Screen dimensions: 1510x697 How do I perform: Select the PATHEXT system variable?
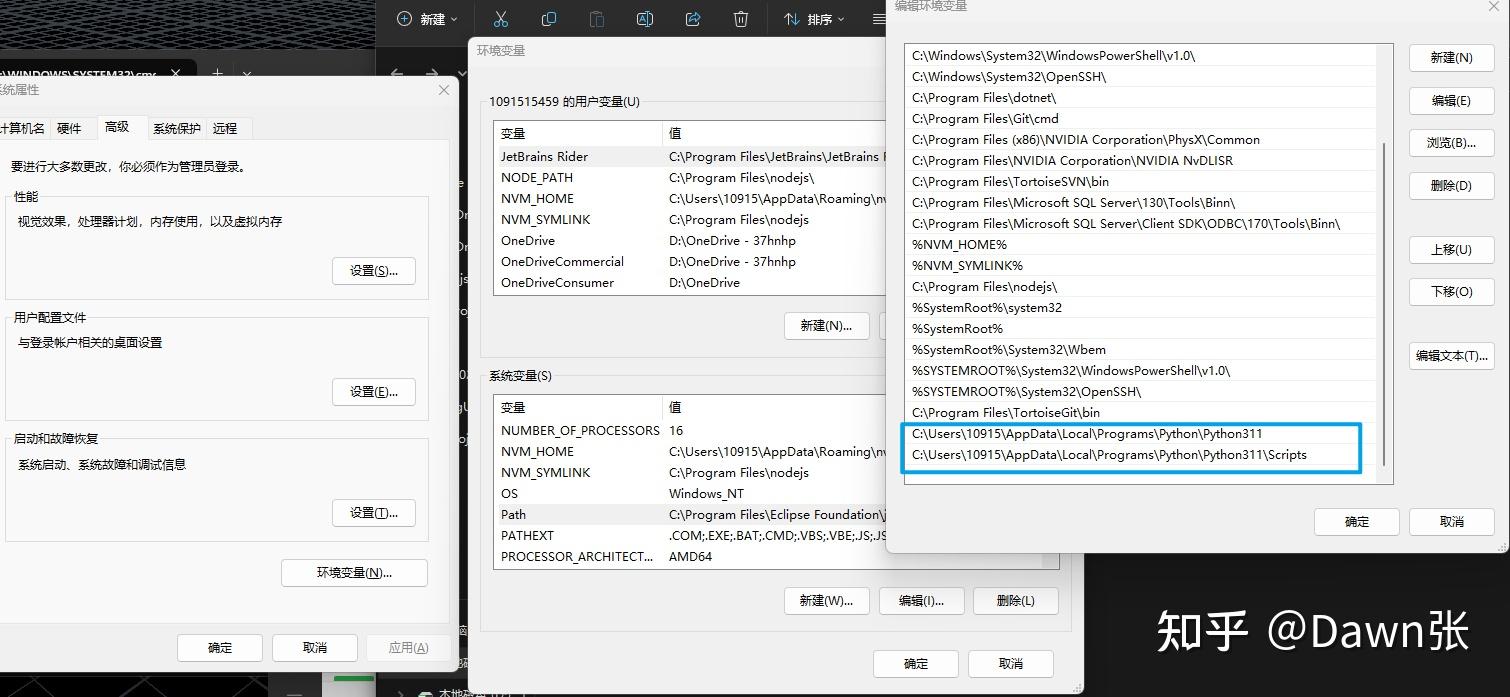[x=690, y=535]
